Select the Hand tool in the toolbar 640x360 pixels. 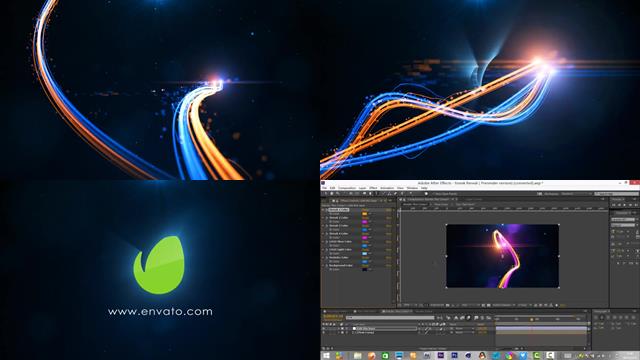[331, 193]
